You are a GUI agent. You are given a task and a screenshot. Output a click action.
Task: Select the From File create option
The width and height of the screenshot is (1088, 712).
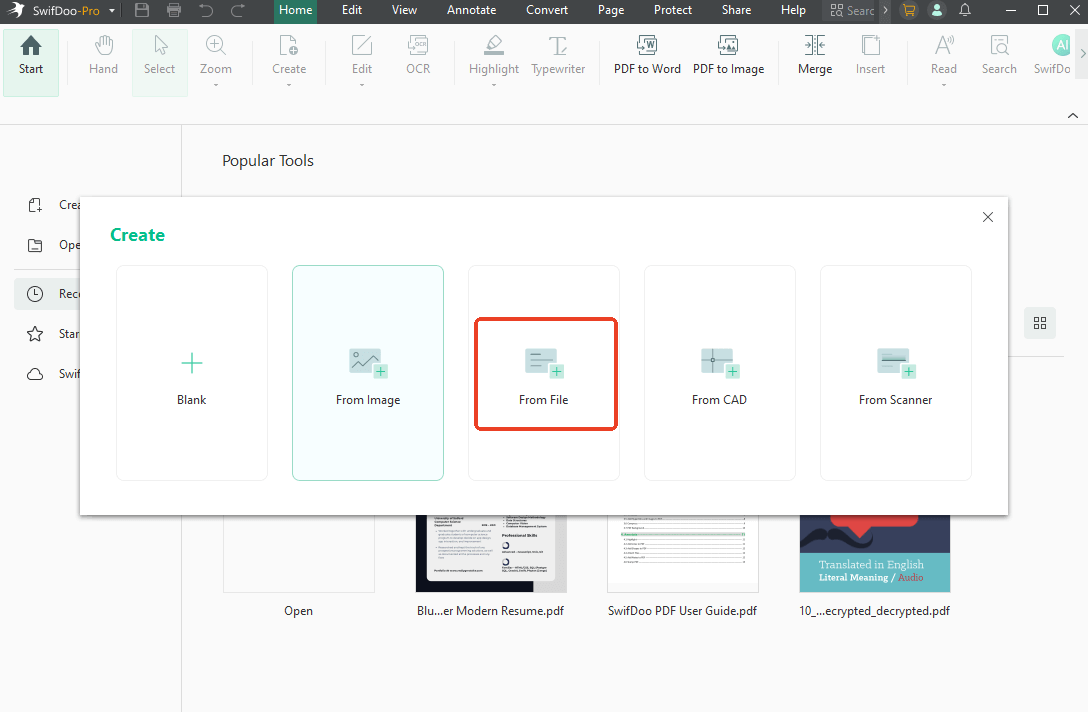click(x=543, y=373)
